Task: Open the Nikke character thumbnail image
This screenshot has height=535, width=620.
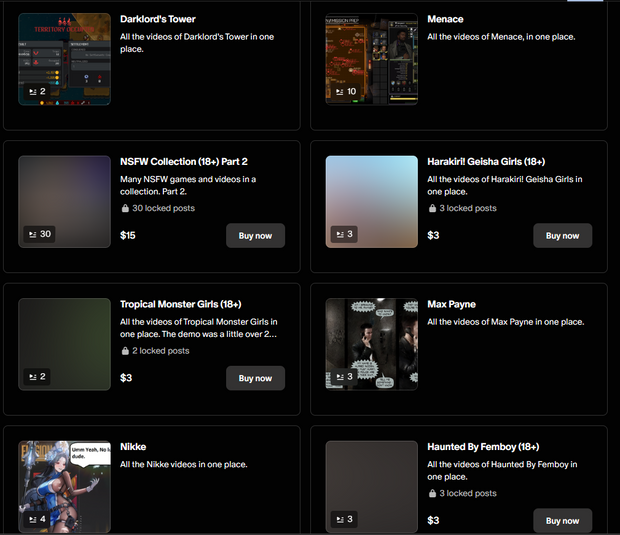Action: click(x=64, y=480)
